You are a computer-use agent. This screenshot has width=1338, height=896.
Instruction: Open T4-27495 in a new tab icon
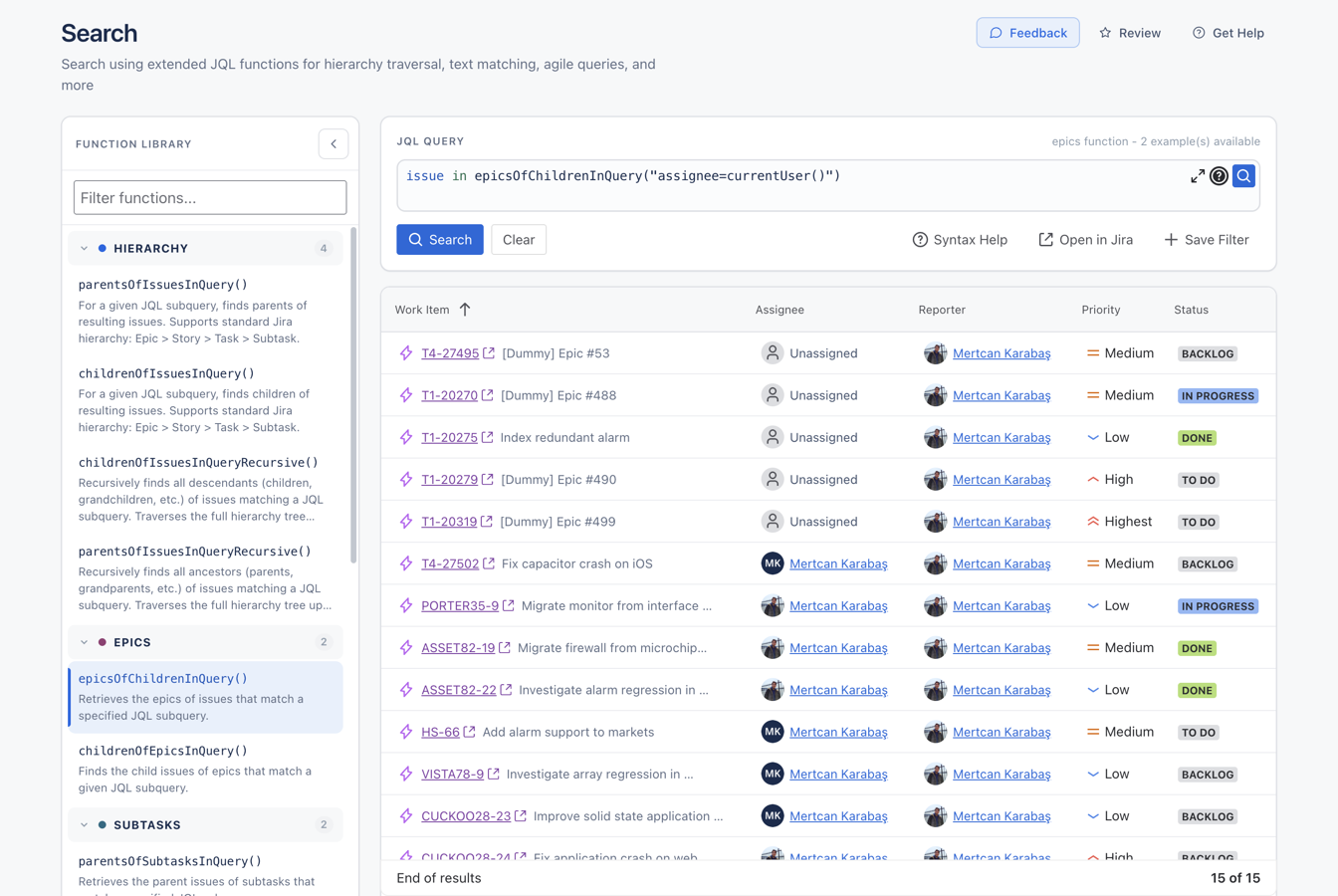point(489,353)
